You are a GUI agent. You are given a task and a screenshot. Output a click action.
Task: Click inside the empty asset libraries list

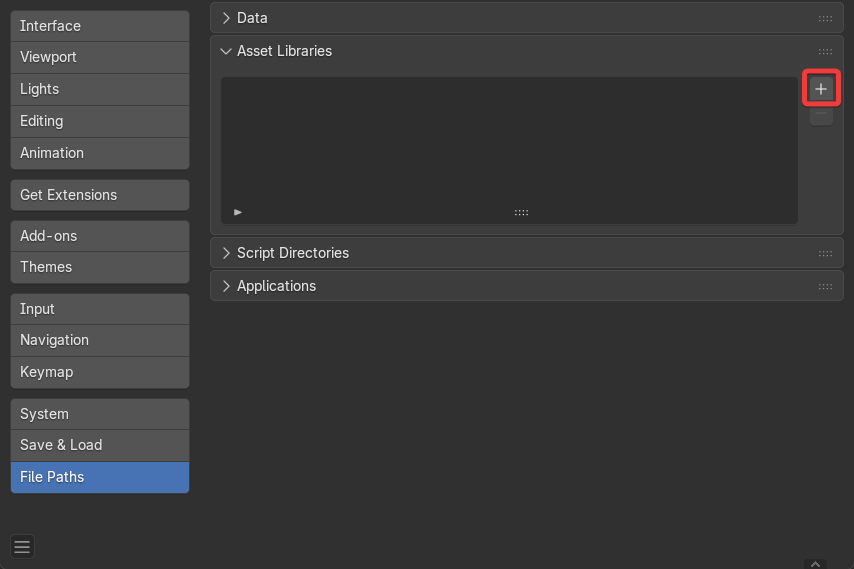(x=509, y=140)
